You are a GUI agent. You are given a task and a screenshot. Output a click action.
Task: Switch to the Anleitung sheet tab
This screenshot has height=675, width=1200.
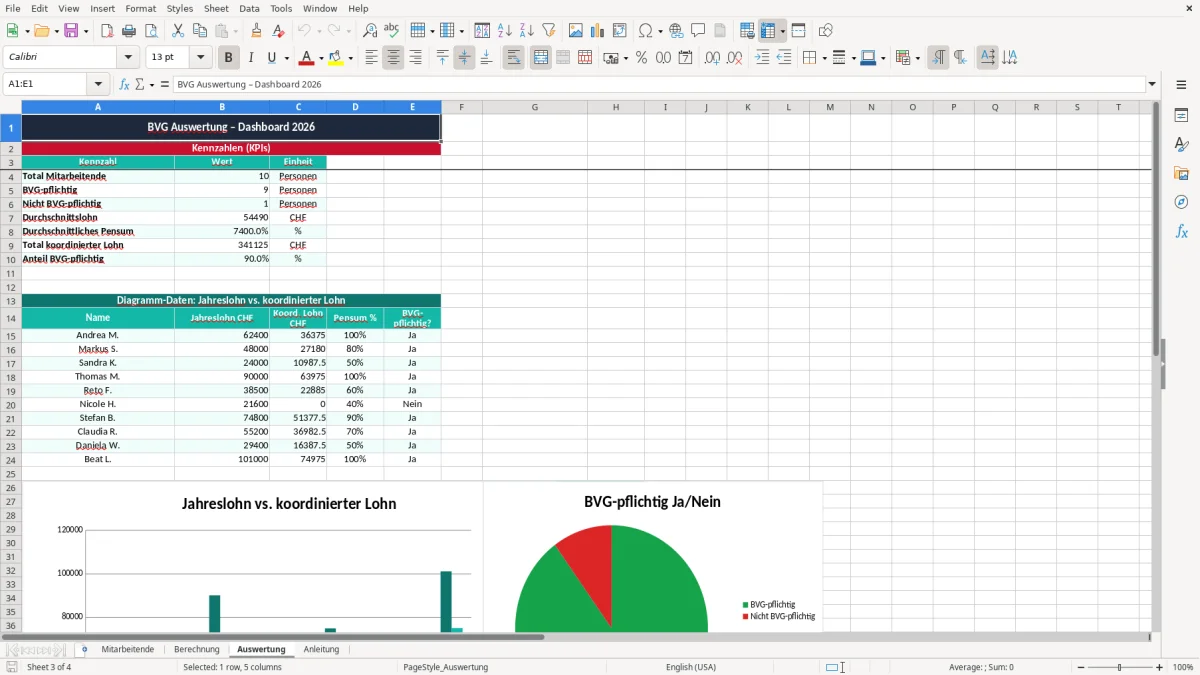(321, 649)
